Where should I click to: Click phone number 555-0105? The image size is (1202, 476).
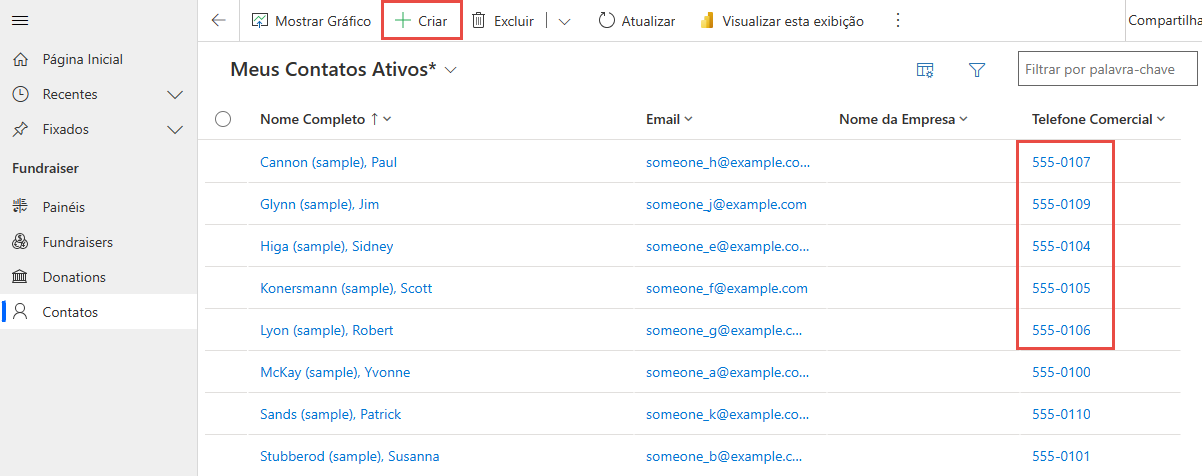tap(1061, 288)
